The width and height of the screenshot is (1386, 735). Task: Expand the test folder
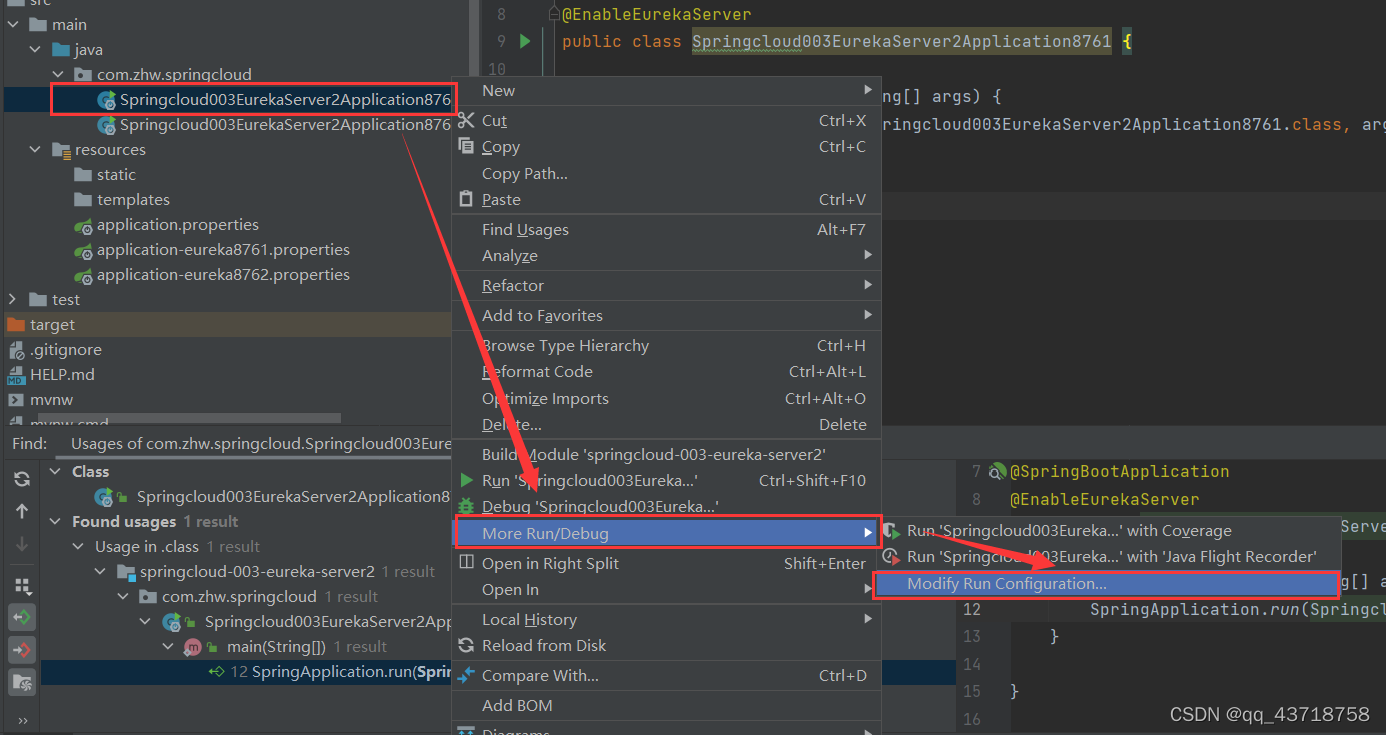12,299
